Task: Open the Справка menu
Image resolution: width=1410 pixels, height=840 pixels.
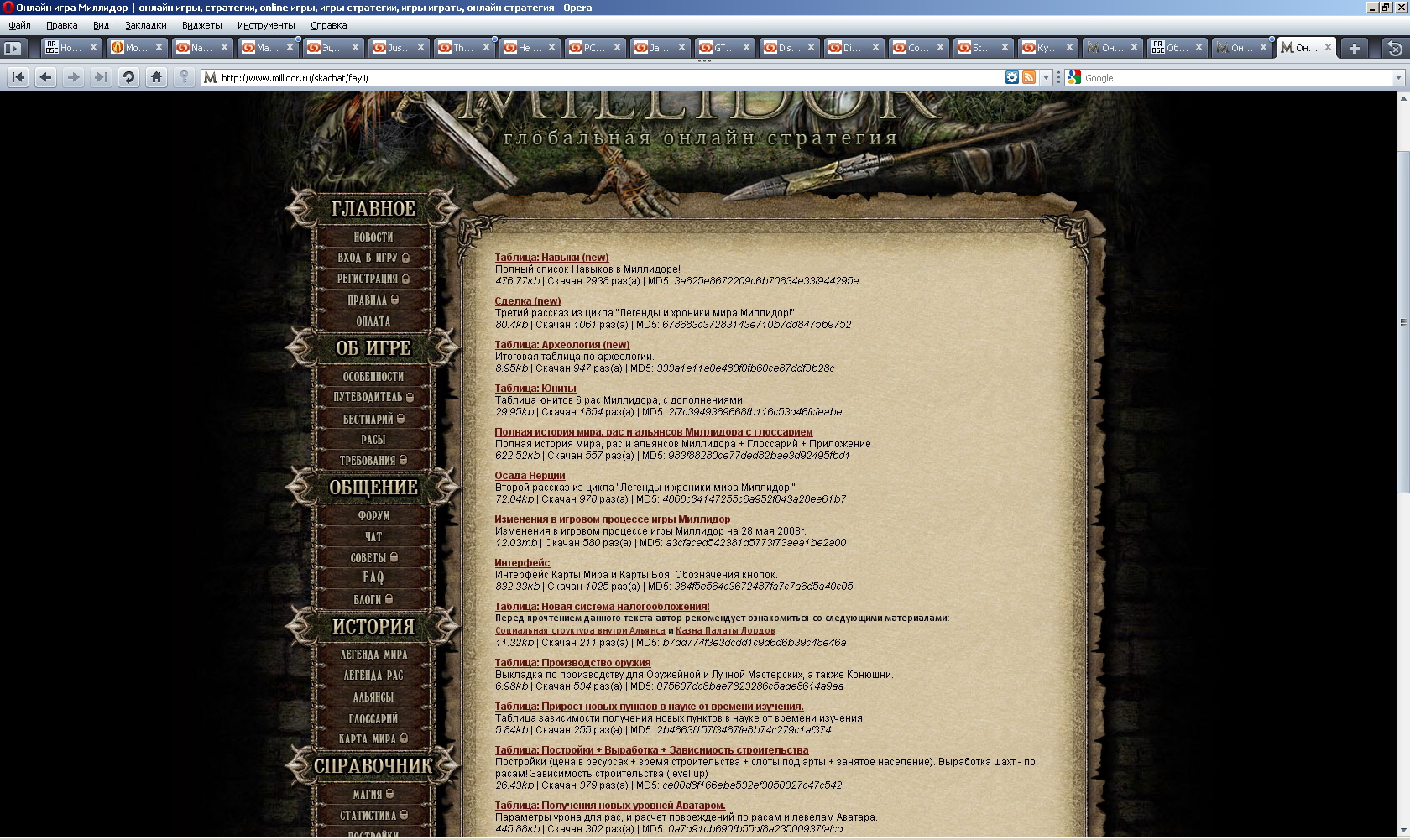Action: click(329, 25)
